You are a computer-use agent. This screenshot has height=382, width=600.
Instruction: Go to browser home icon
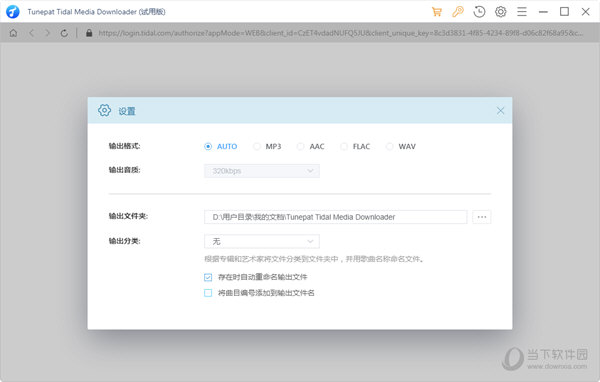point(13,33)
